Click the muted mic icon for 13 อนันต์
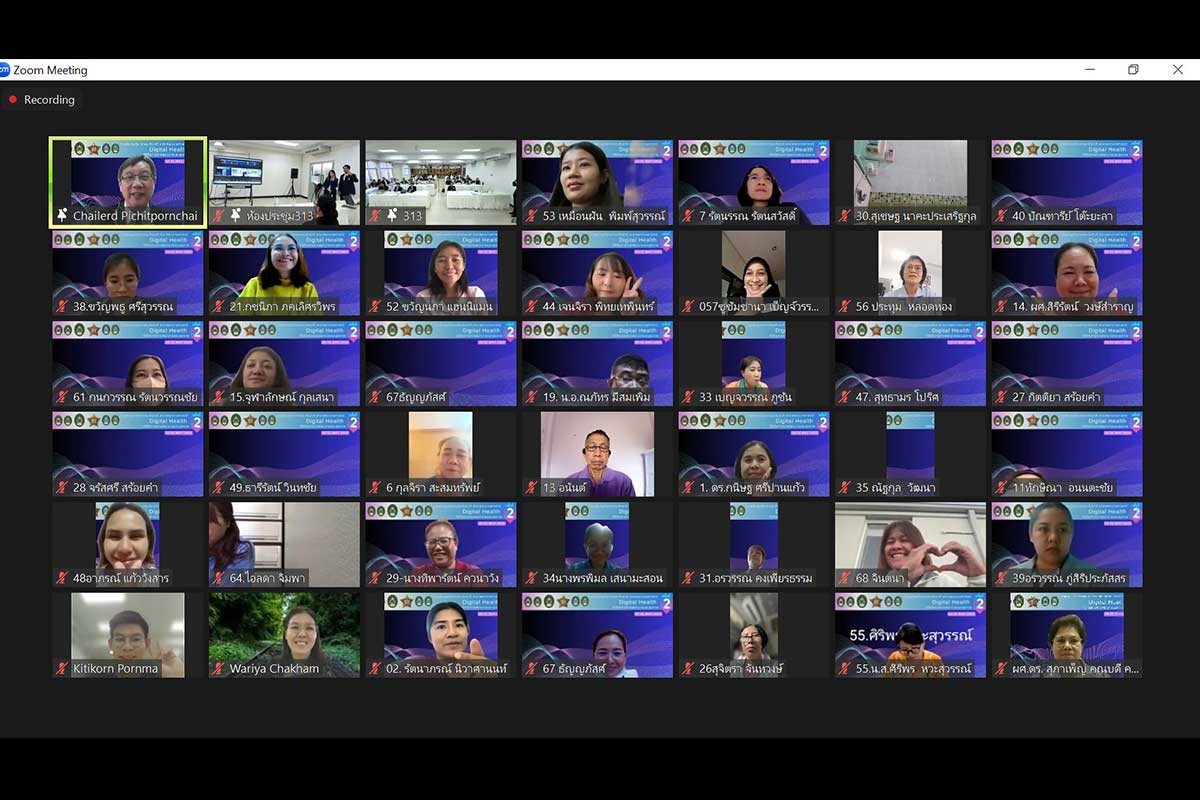 532,488
